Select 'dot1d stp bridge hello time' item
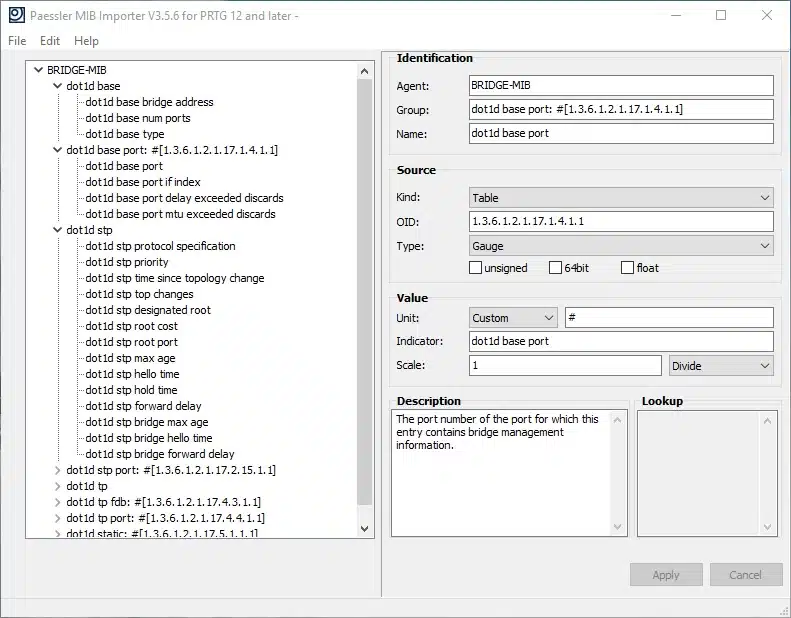791x618 pixels. (149, 438)
